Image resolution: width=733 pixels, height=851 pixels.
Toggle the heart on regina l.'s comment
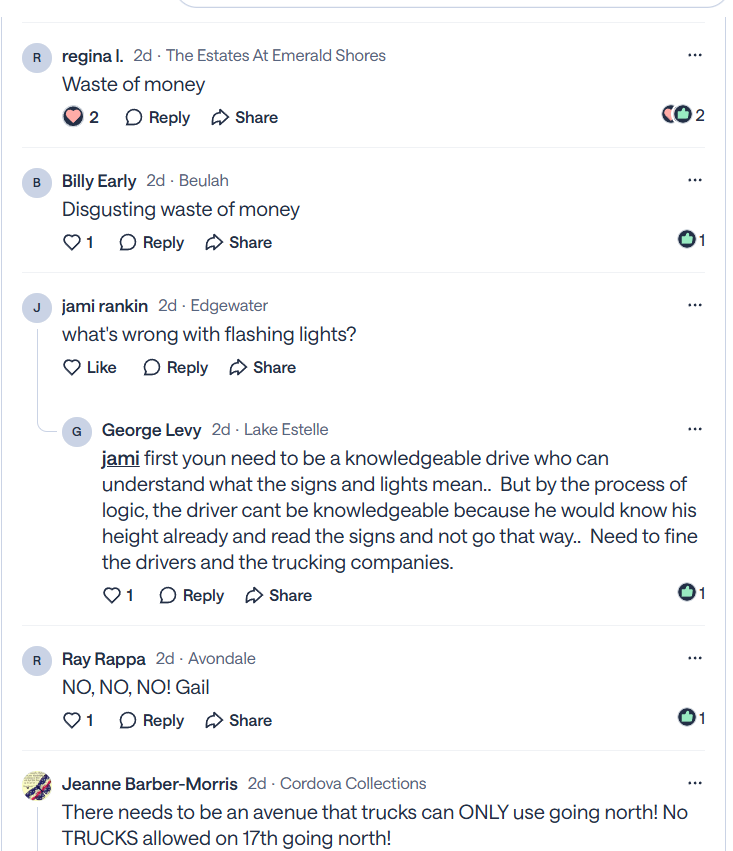[73, 117]
